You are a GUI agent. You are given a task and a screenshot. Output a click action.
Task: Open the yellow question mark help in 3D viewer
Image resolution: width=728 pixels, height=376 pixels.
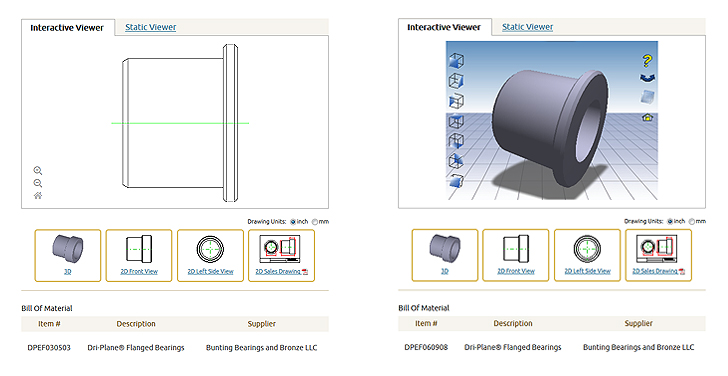647,60
